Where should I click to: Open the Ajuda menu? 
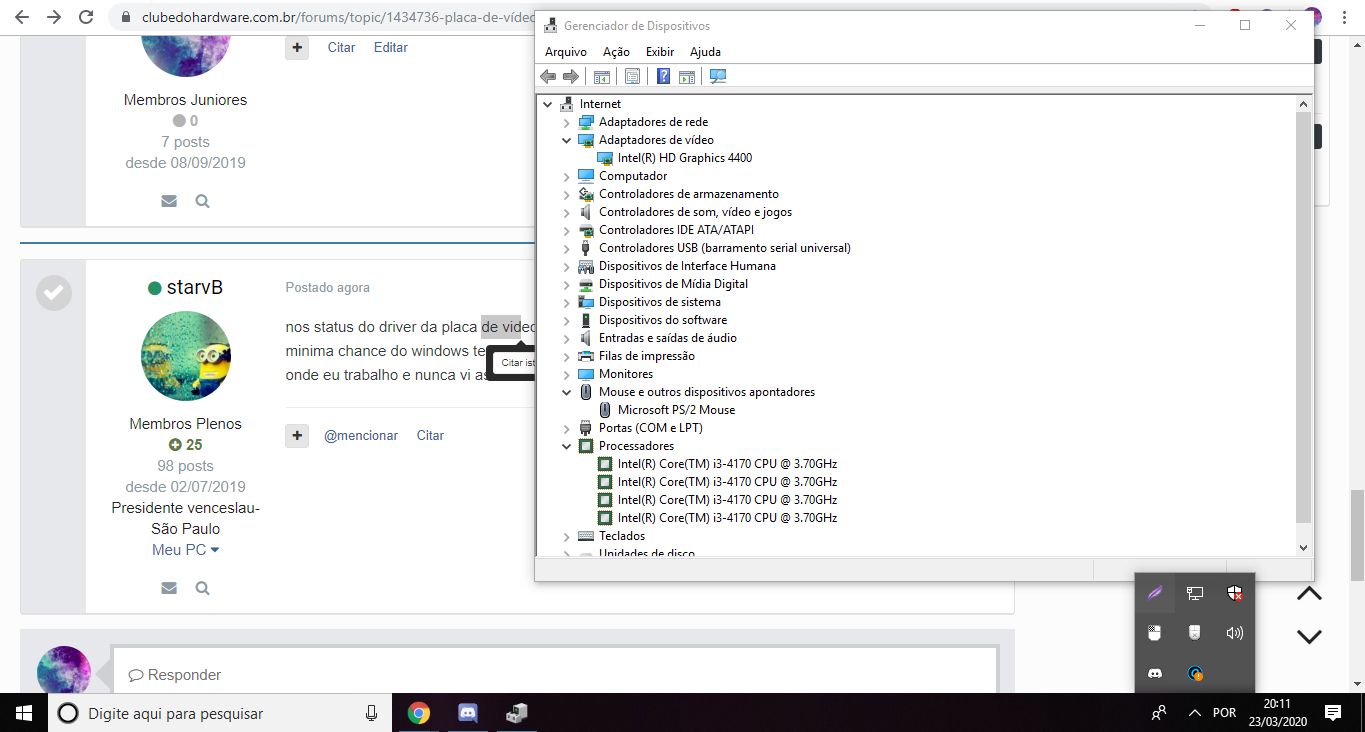pyautogui.click(x=705, y=52)
